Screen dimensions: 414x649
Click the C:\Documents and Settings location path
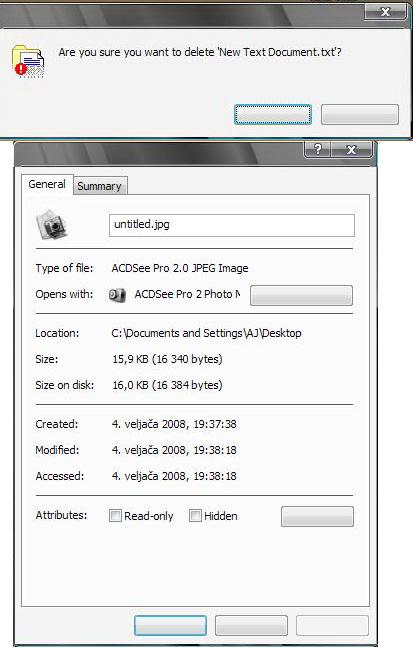point(206,333)
